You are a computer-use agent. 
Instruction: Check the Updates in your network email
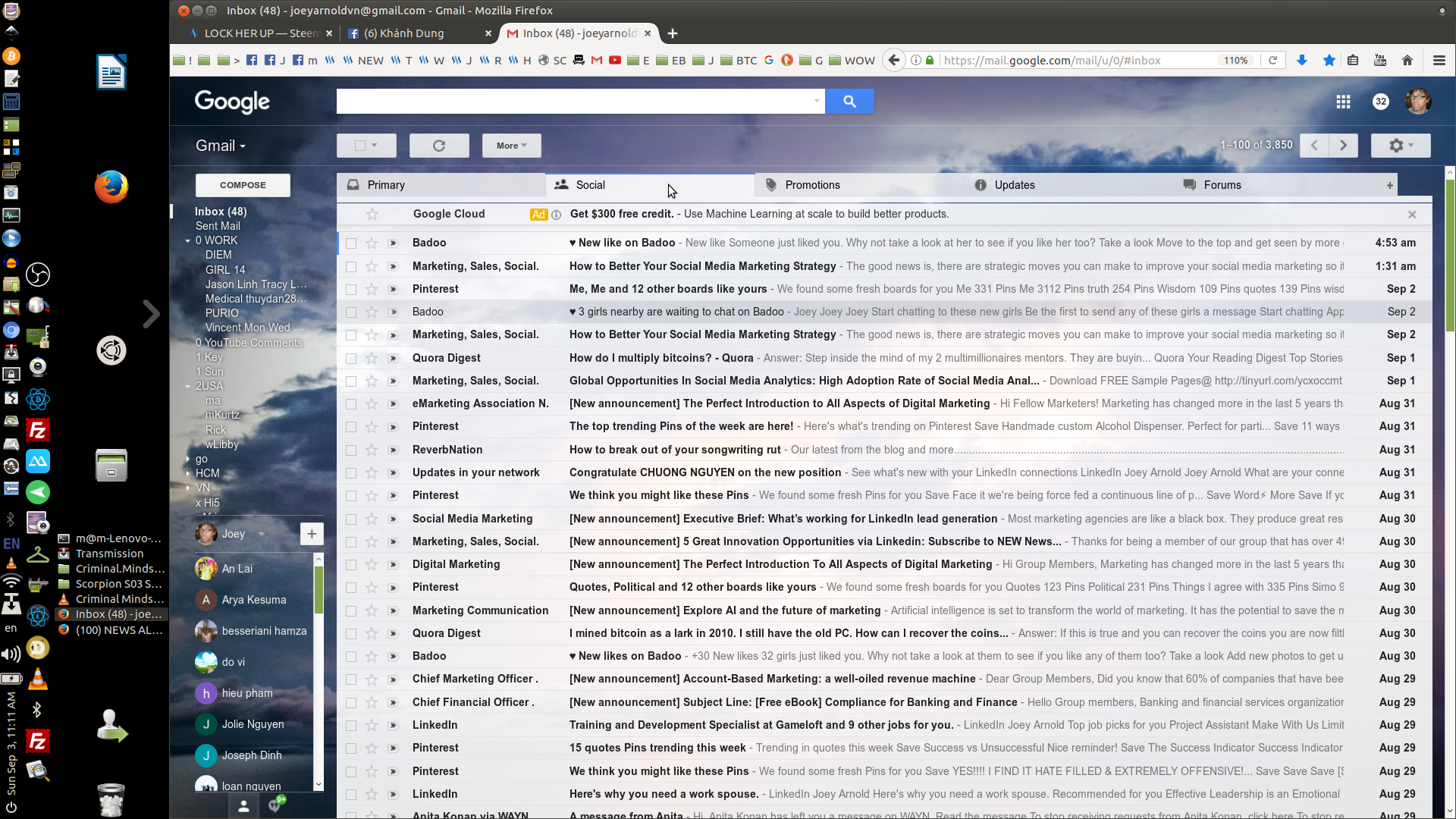coord(351,472)
